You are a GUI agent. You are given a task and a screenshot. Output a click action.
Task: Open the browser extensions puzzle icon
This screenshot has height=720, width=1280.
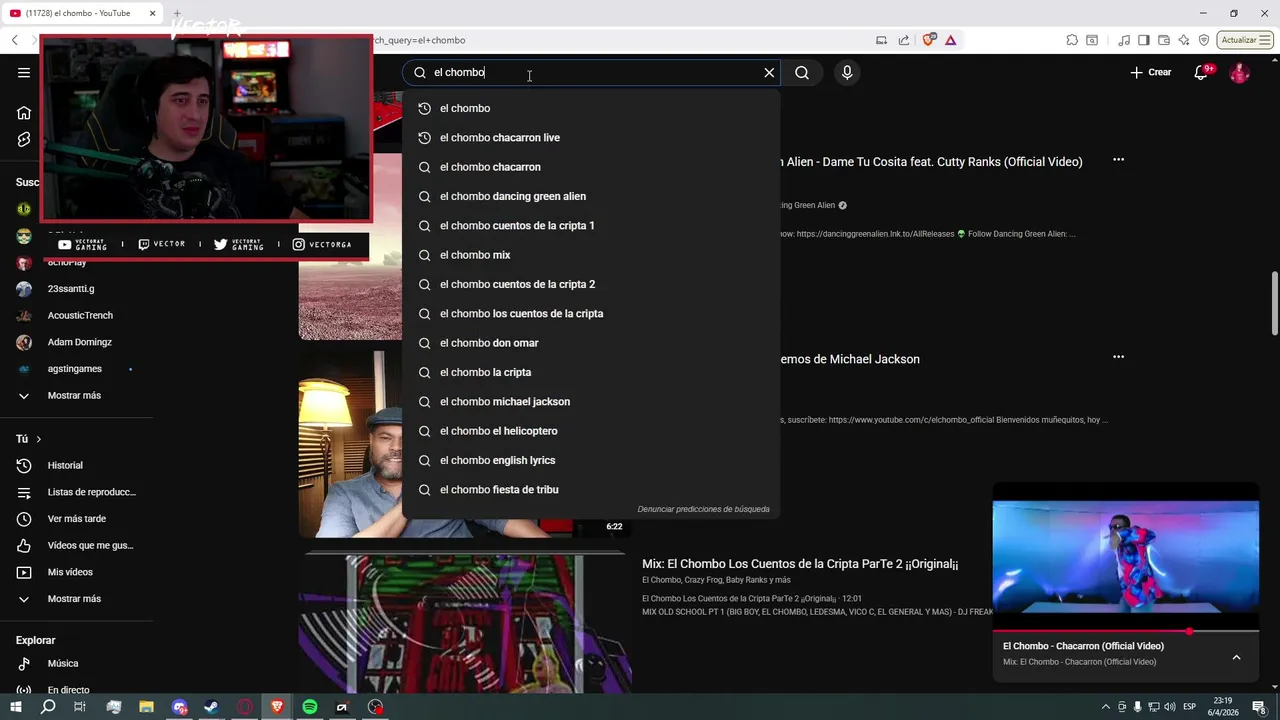[1072, 40]
